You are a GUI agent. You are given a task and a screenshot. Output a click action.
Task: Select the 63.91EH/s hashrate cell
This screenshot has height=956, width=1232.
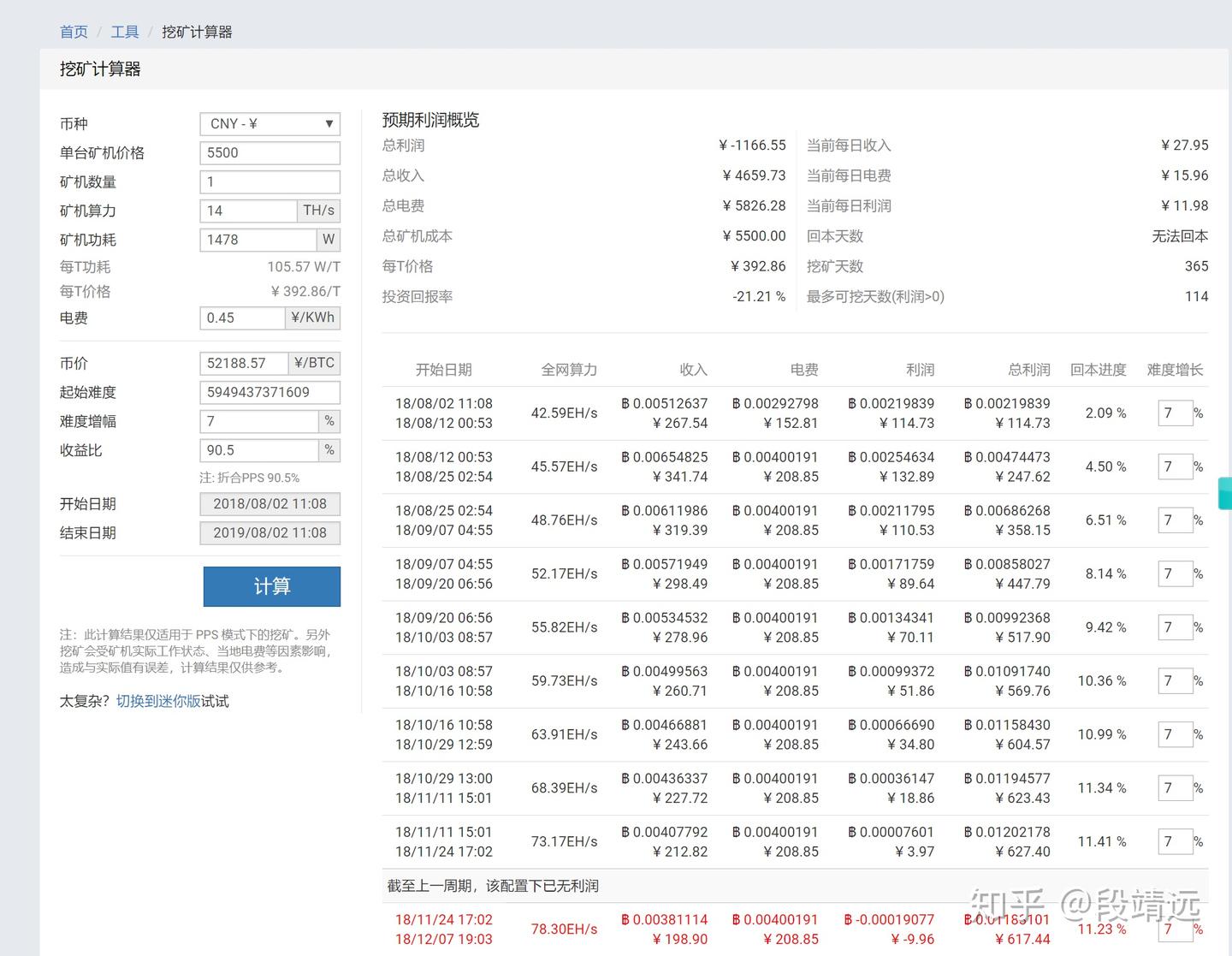pos(565,734)
